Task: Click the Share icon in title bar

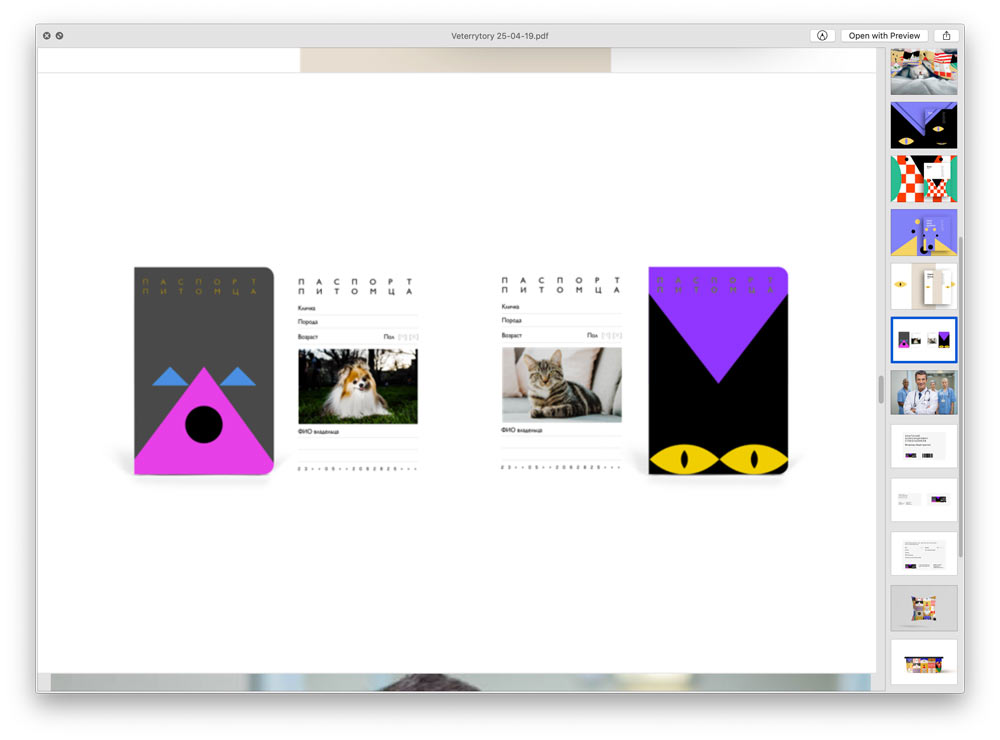Action: tap(946, 36)
